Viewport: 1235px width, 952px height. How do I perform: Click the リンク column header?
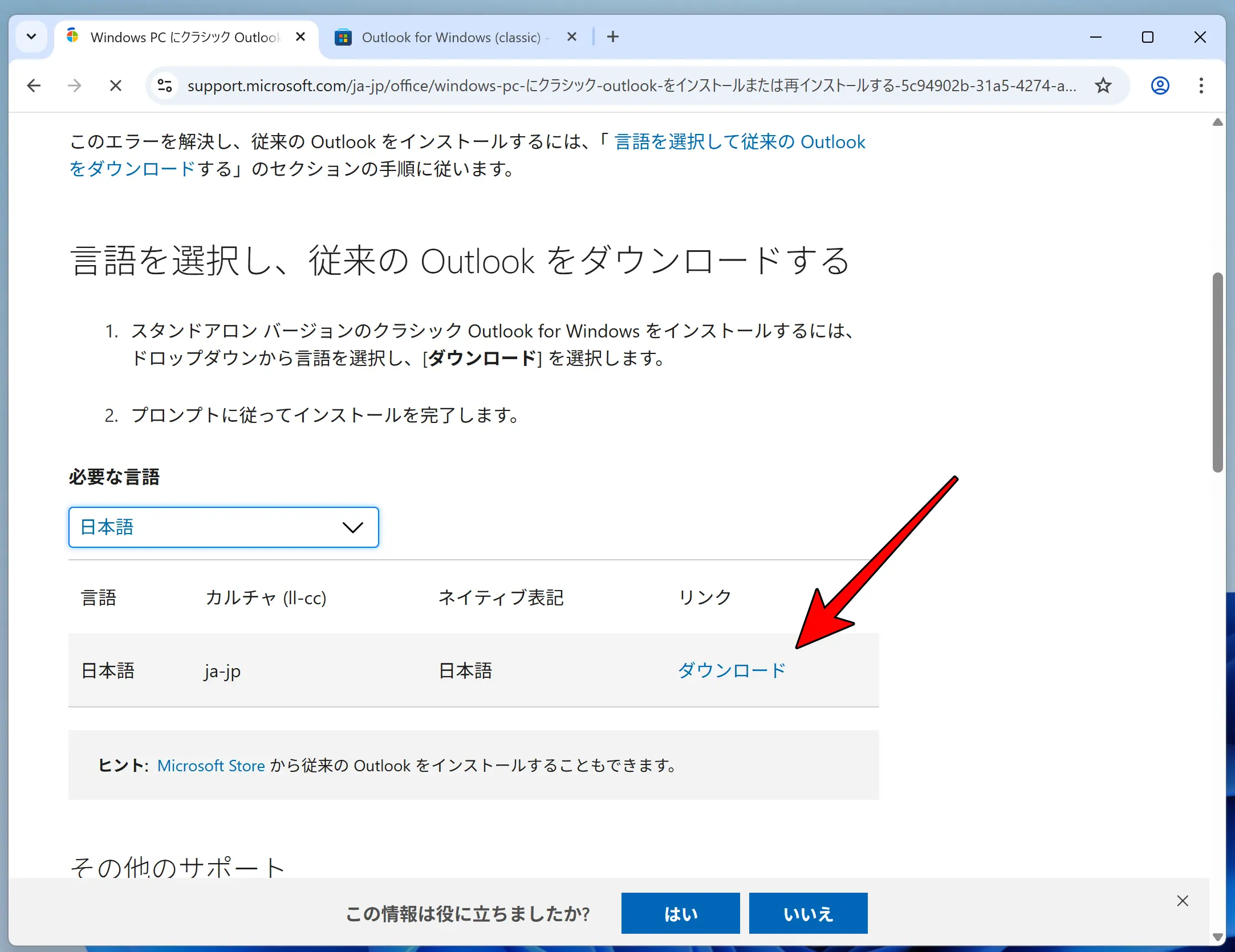click(x=705, y=597)
